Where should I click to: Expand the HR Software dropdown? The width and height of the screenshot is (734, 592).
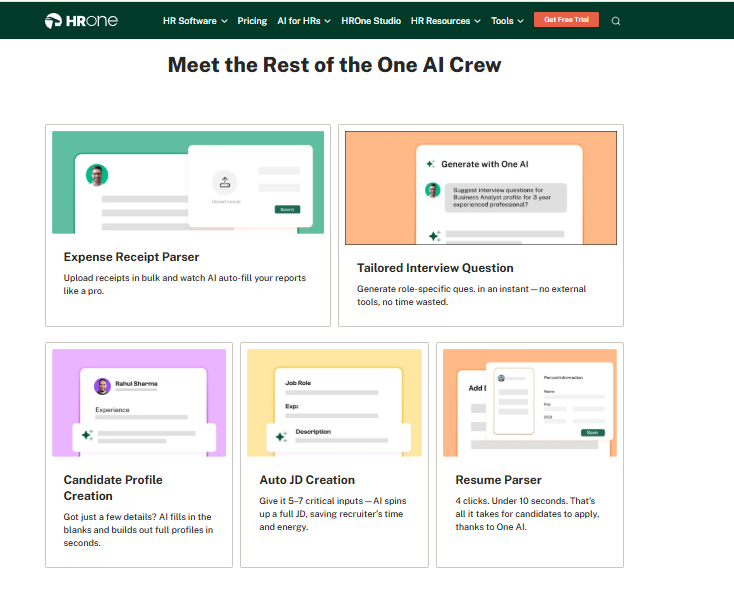pyautogui.click(x=195, y=21)
